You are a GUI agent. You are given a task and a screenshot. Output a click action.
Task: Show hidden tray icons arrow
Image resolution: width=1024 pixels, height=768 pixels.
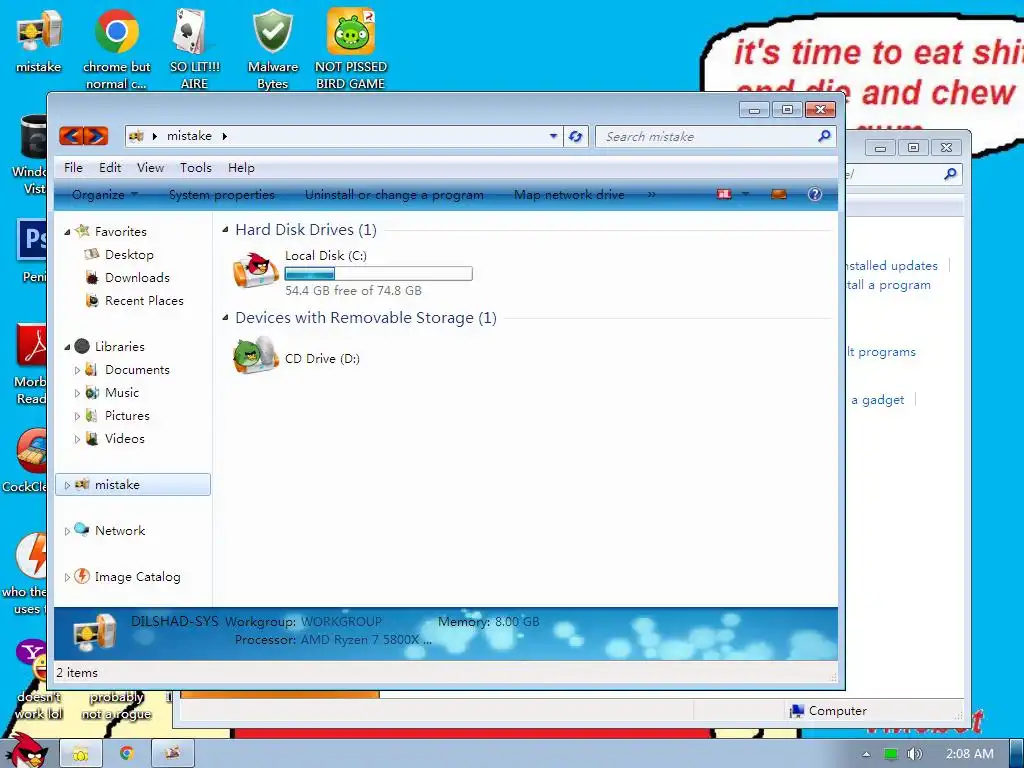pos(866,754)
